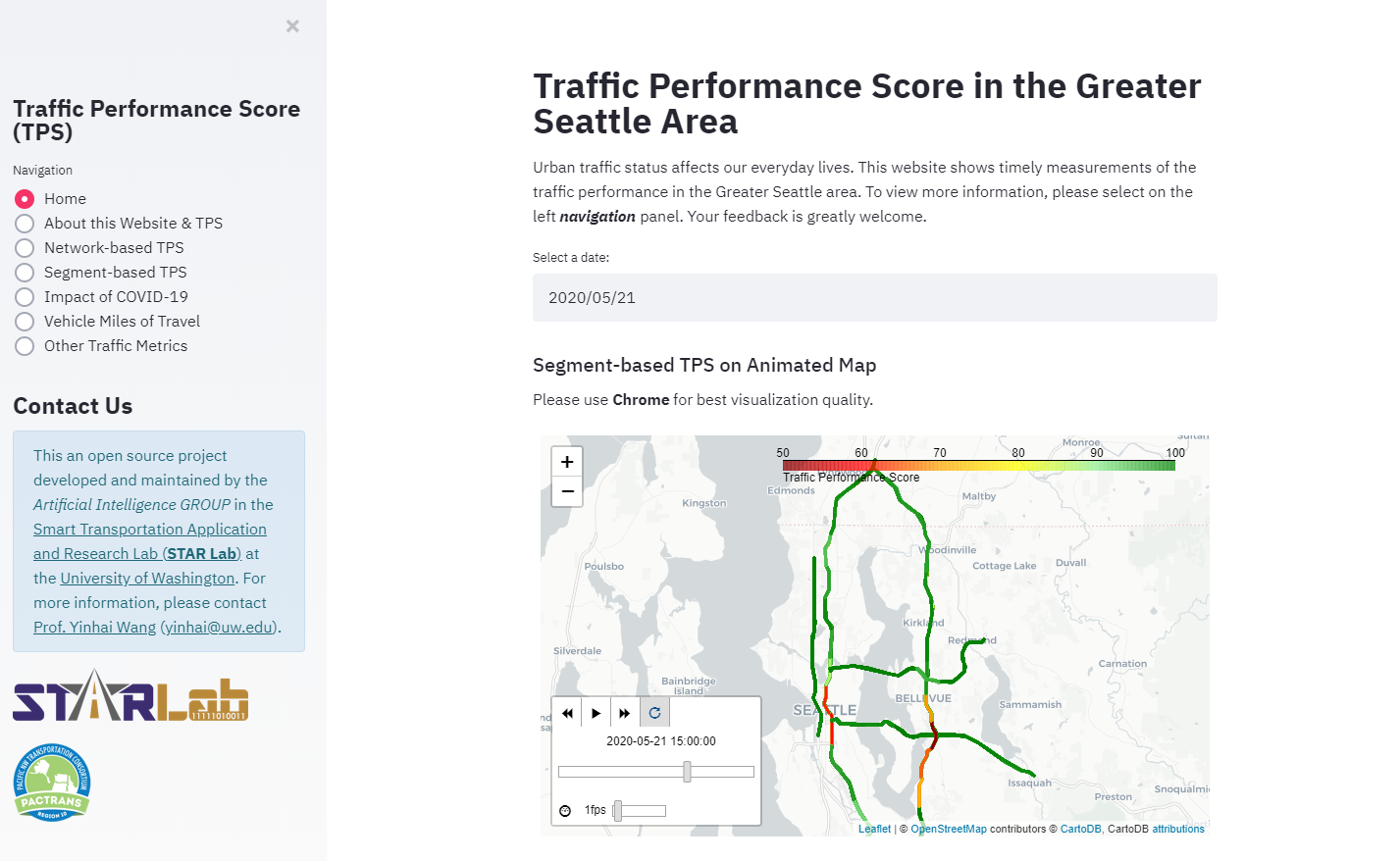Click the speedometer icon beside 1fps
The height and width of the screenshot is (861, 1400).
pos(565,811)
